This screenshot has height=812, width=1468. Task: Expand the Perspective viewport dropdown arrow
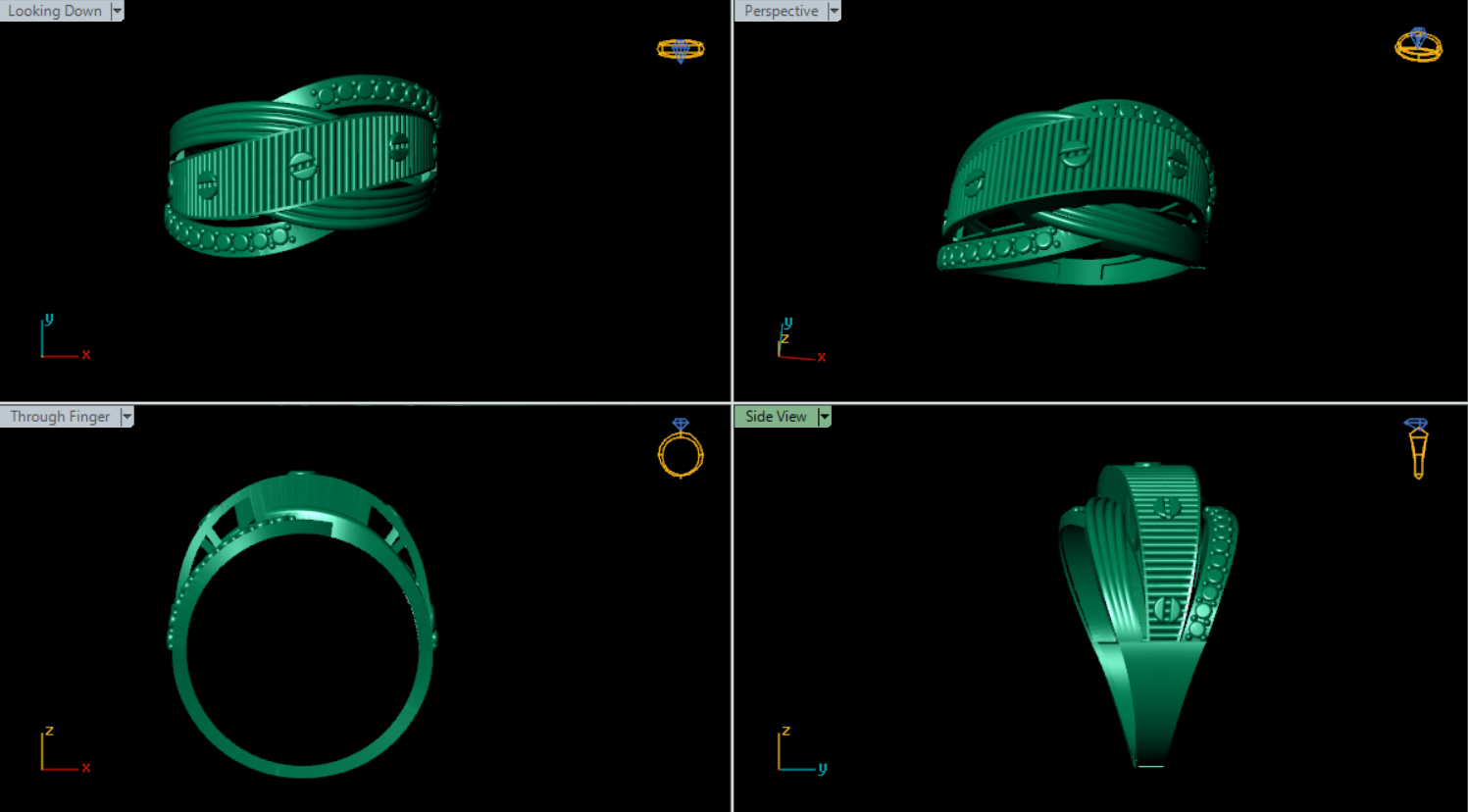(835, 11)
